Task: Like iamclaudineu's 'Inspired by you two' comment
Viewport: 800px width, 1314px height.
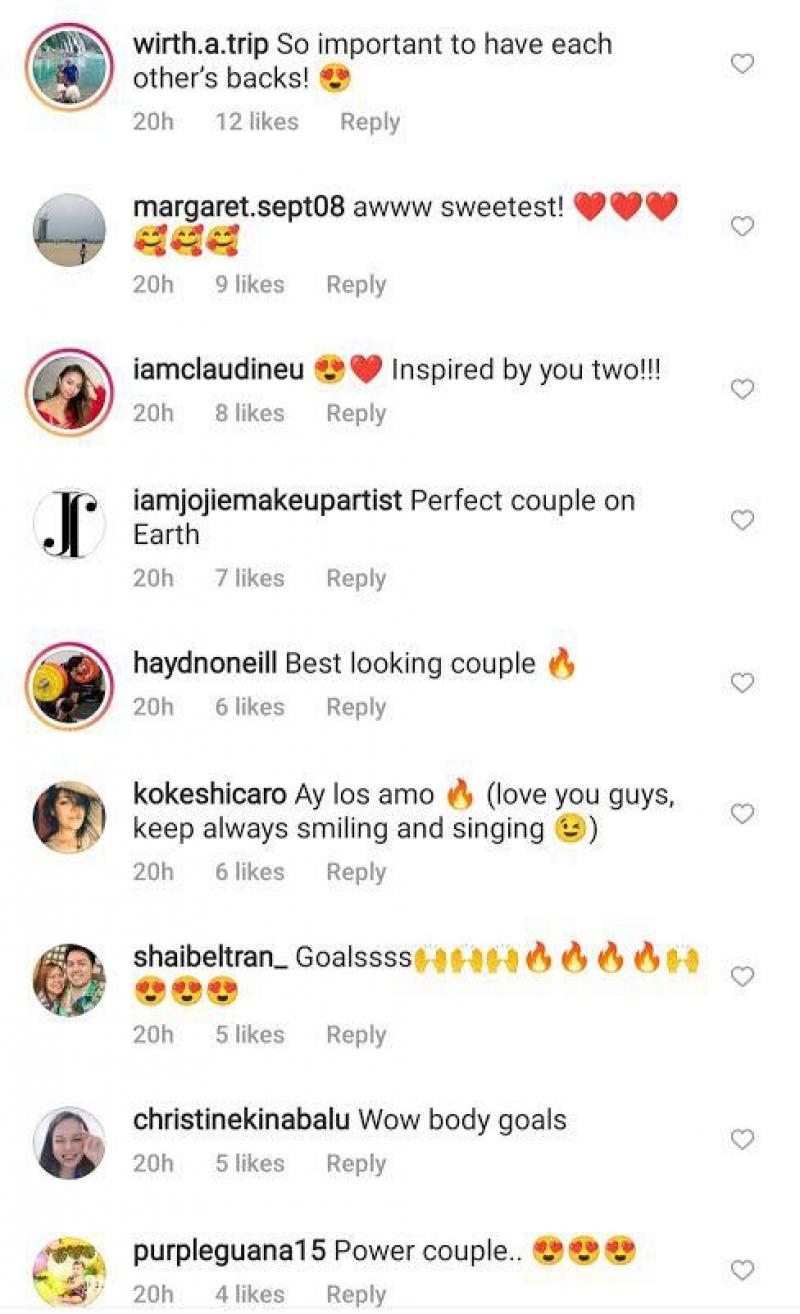Action: [742, 389]
